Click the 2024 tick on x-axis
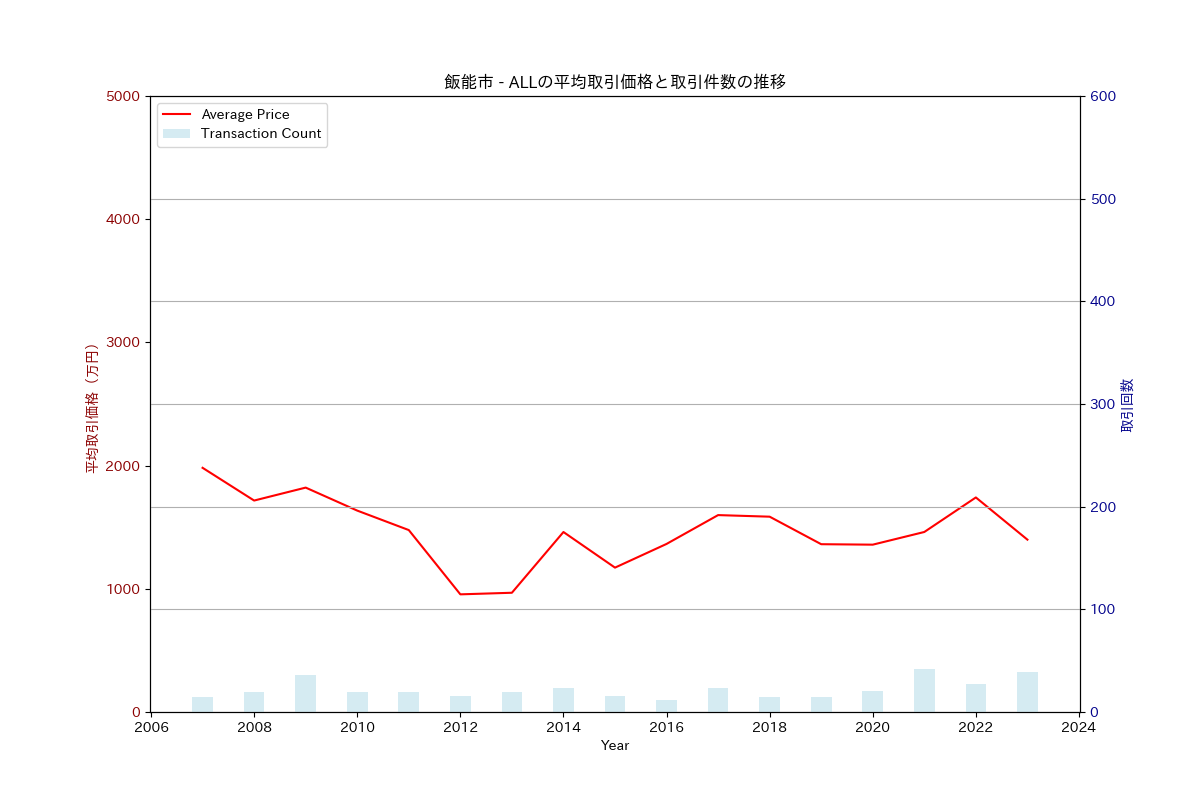This screenshot has width=1200, height=800. pos(1079,728)
